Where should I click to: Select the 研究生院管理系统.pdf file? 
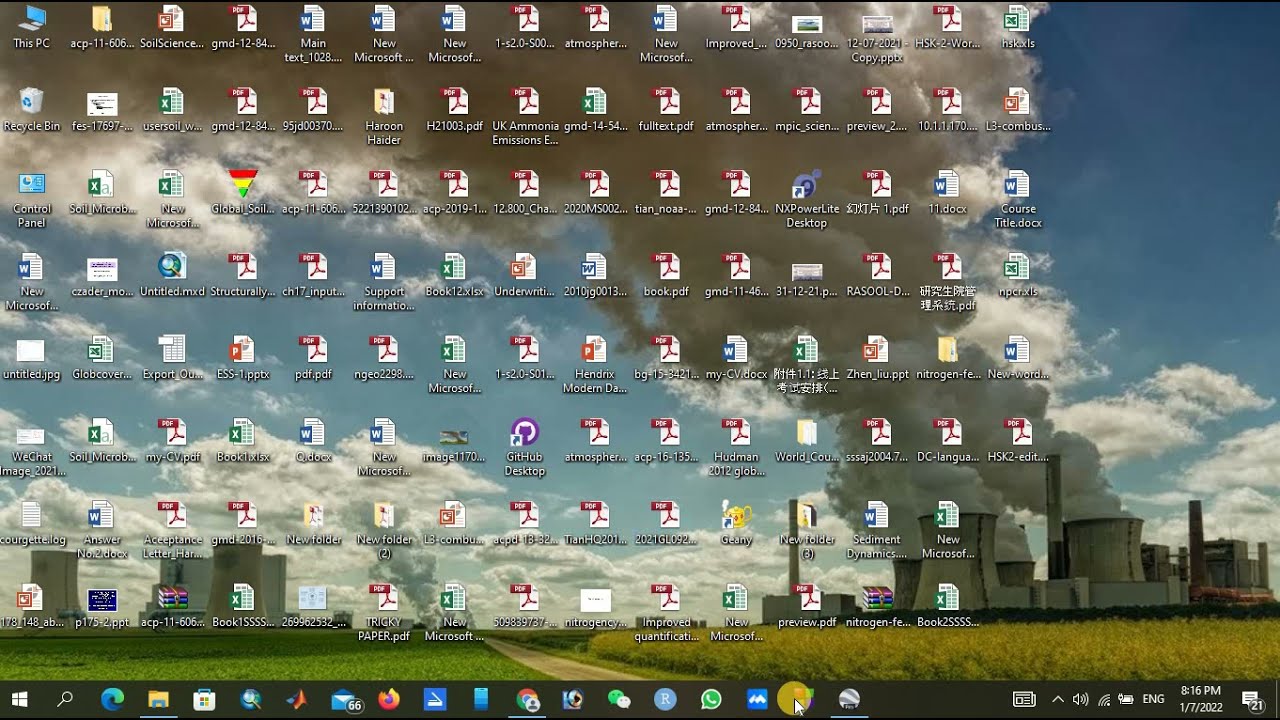point(947,283)
